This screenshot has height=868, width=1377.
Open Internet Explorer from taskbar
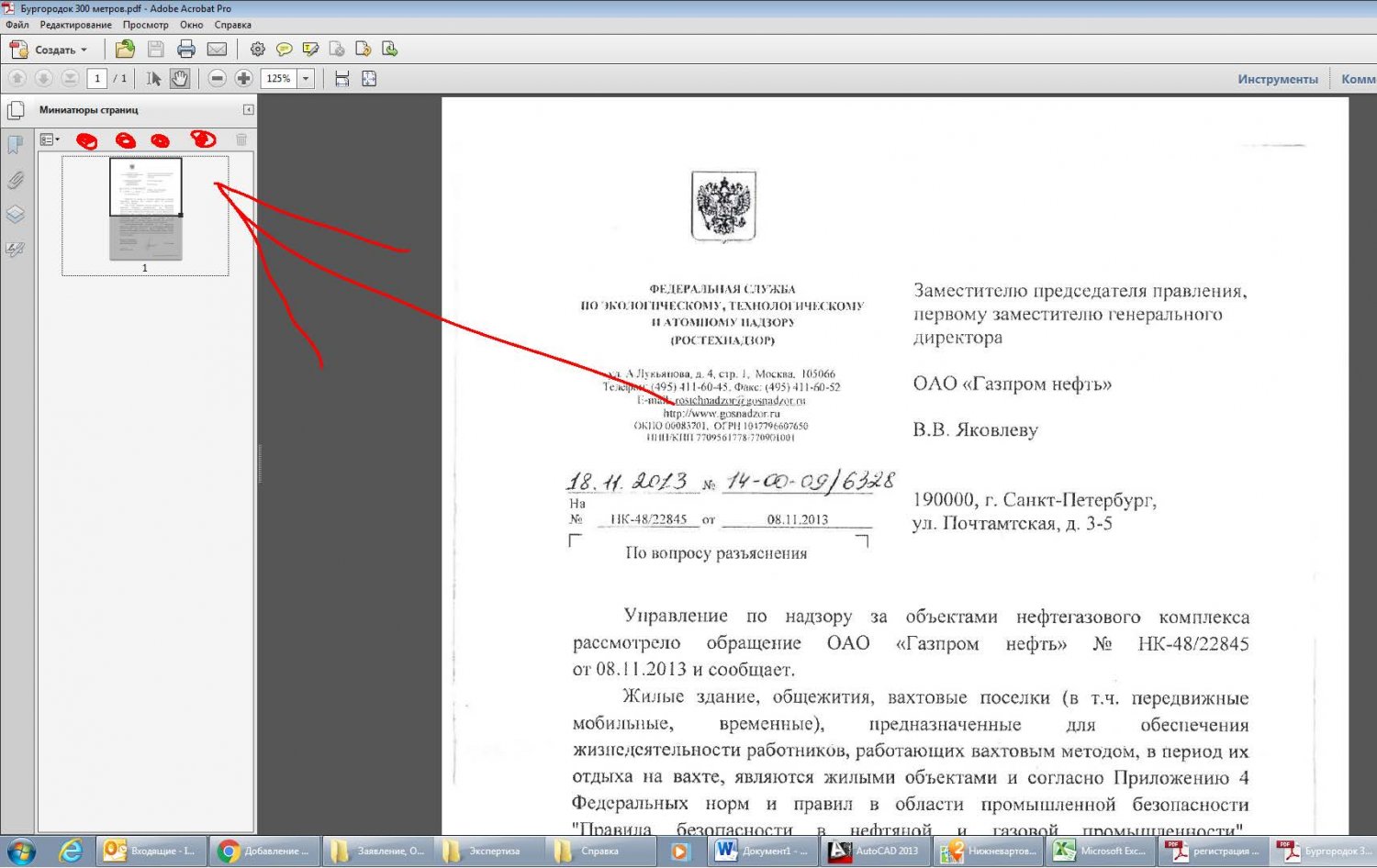[x=71, y=851]
